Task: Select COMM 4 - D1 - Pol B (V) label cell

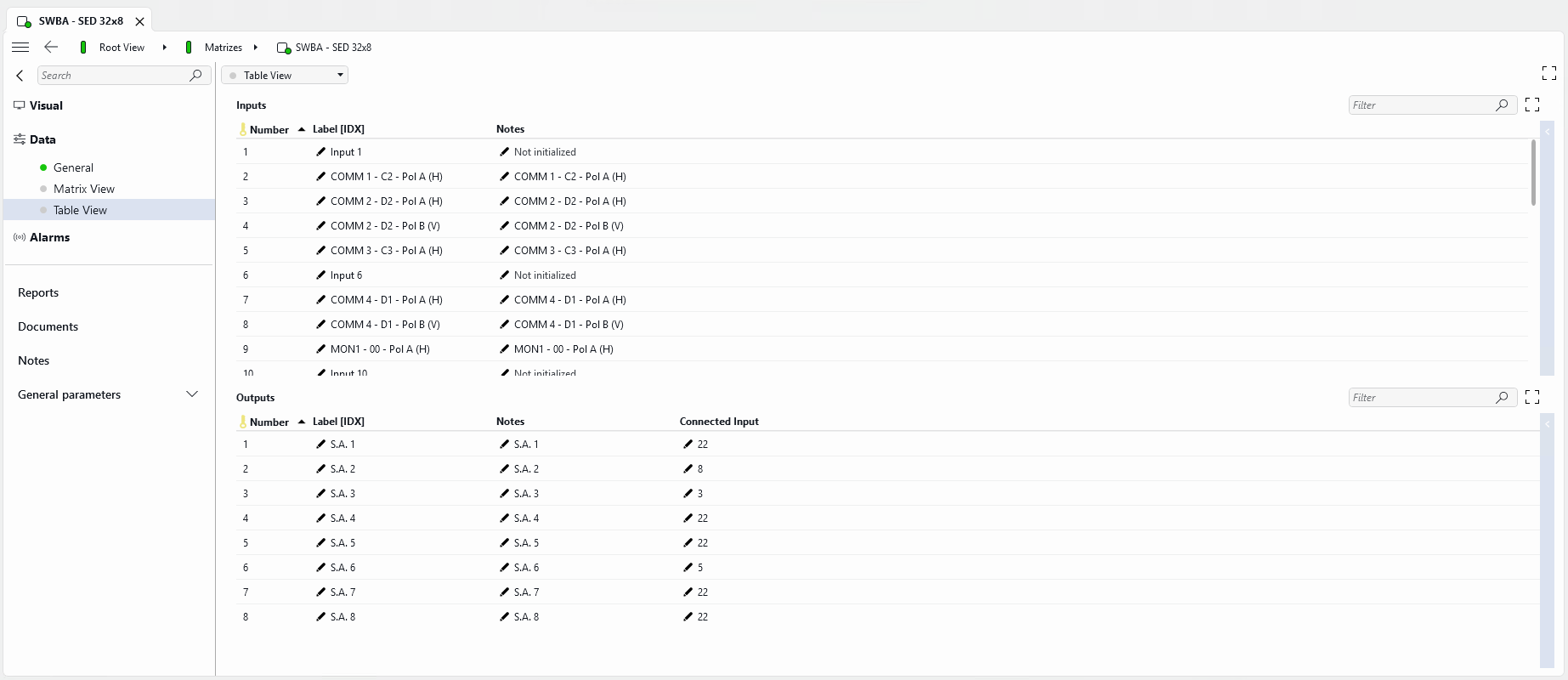Action: [x=385, y=325]
